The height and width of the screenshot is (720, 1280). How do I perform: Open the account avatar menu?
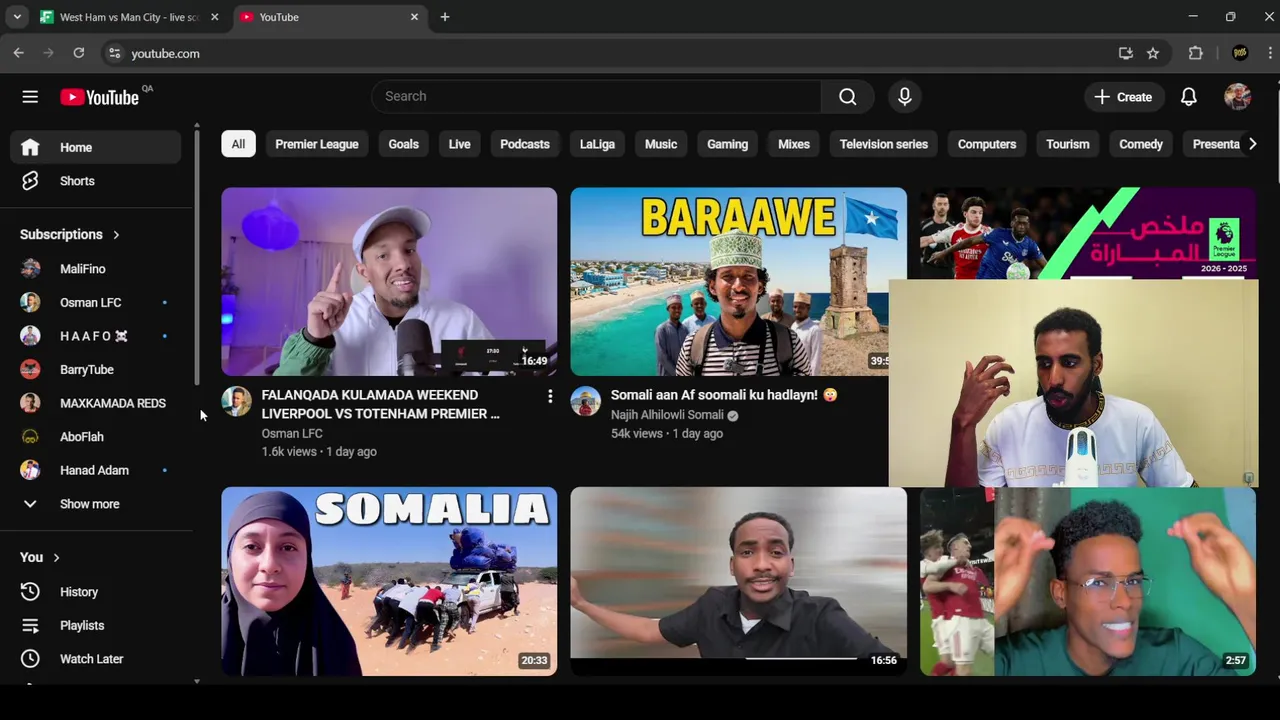point(1237,97)
